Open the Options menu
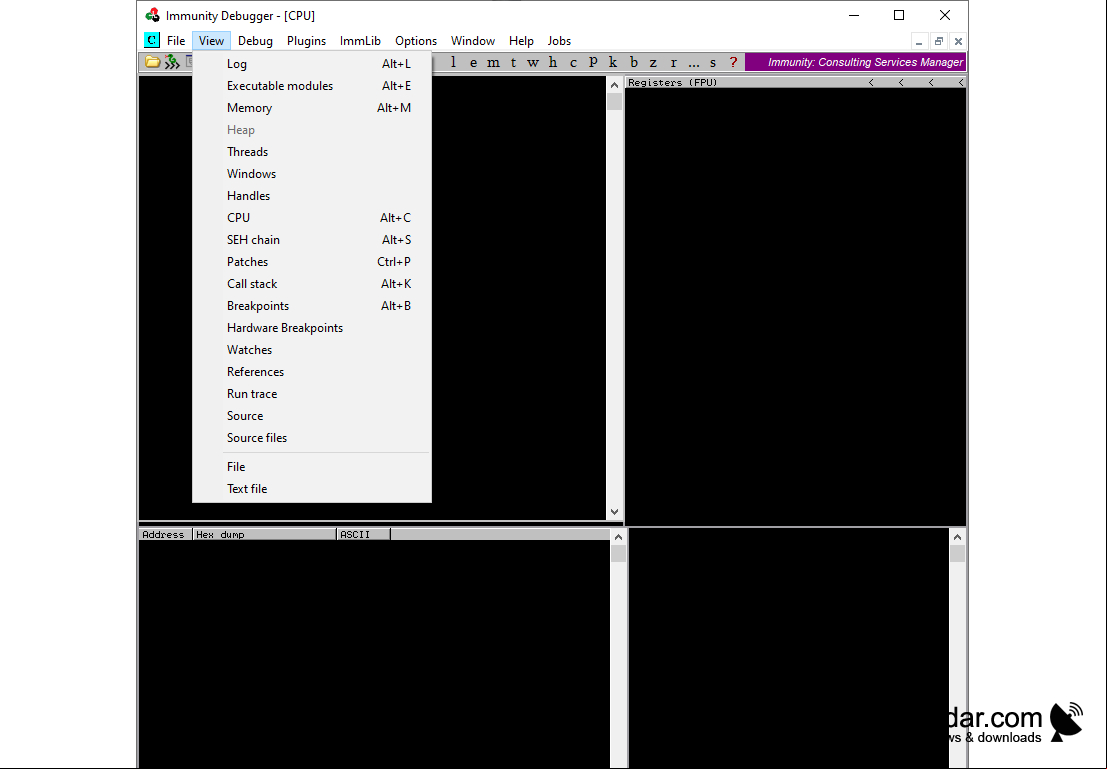Screen dimensions: 1107x769 (x=416, y=41)
